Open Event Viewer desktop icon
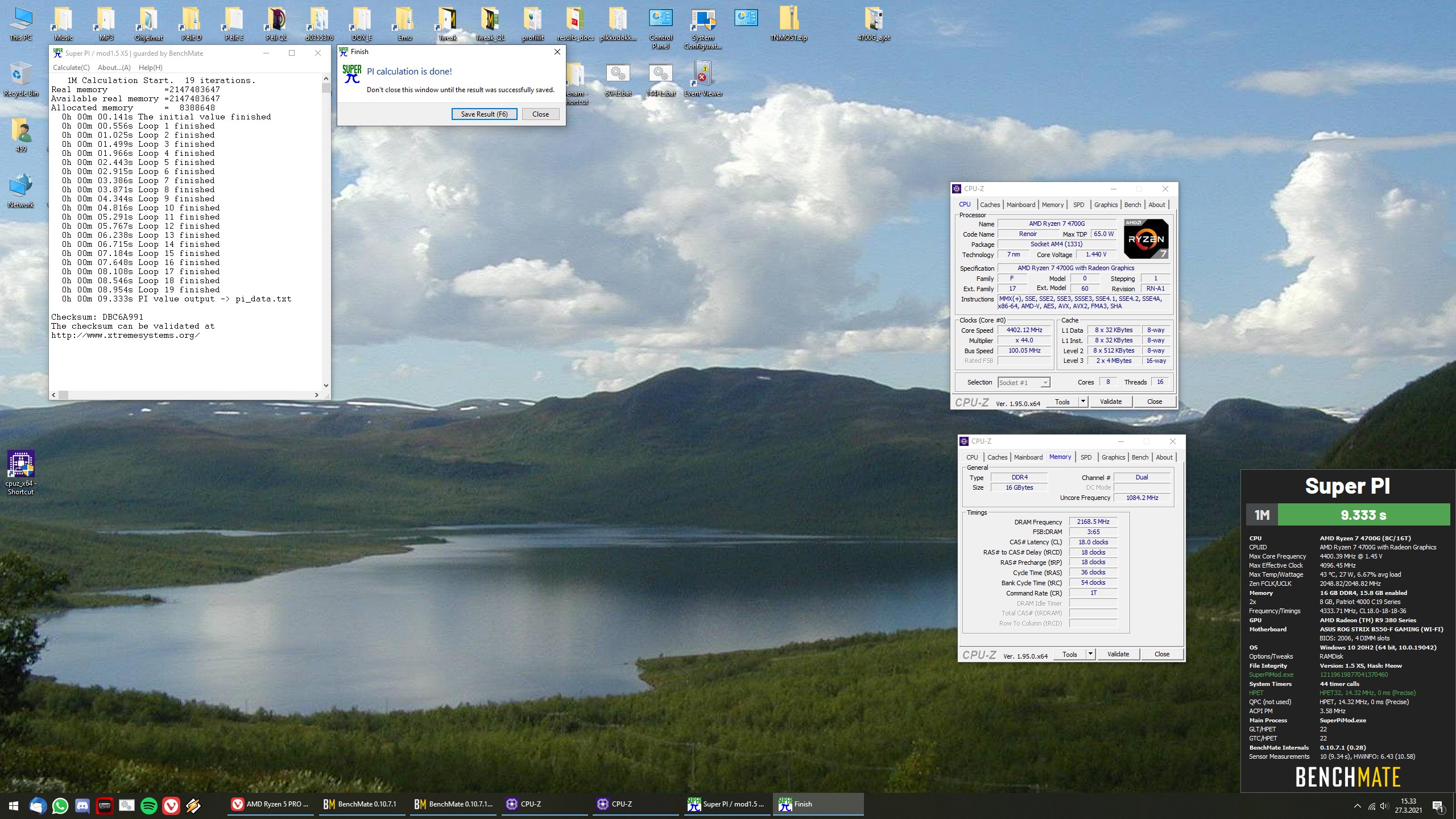 coord(703,80)
